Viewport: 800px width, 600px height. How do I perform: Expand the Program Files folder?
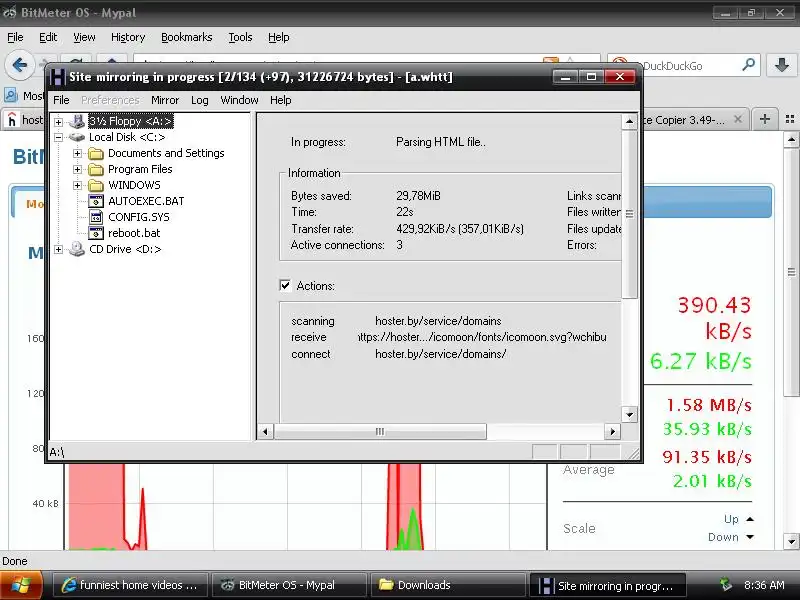(78, 169)
